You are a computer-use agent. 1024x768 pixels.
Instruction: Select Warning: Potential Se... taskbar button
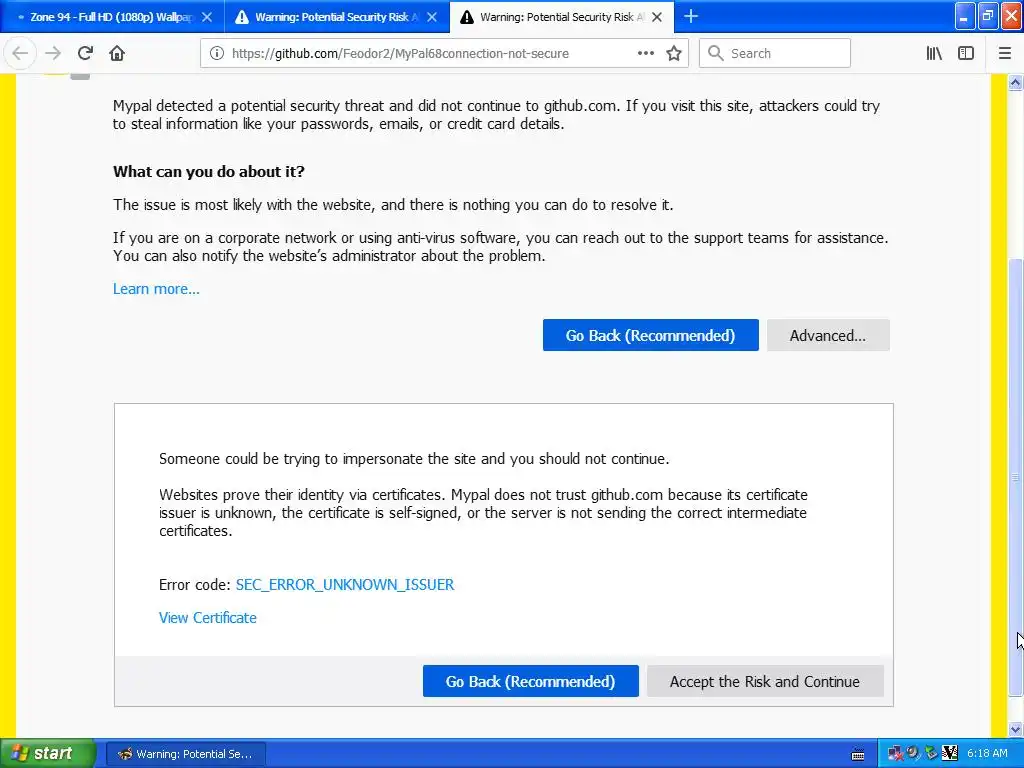(185, 754)
